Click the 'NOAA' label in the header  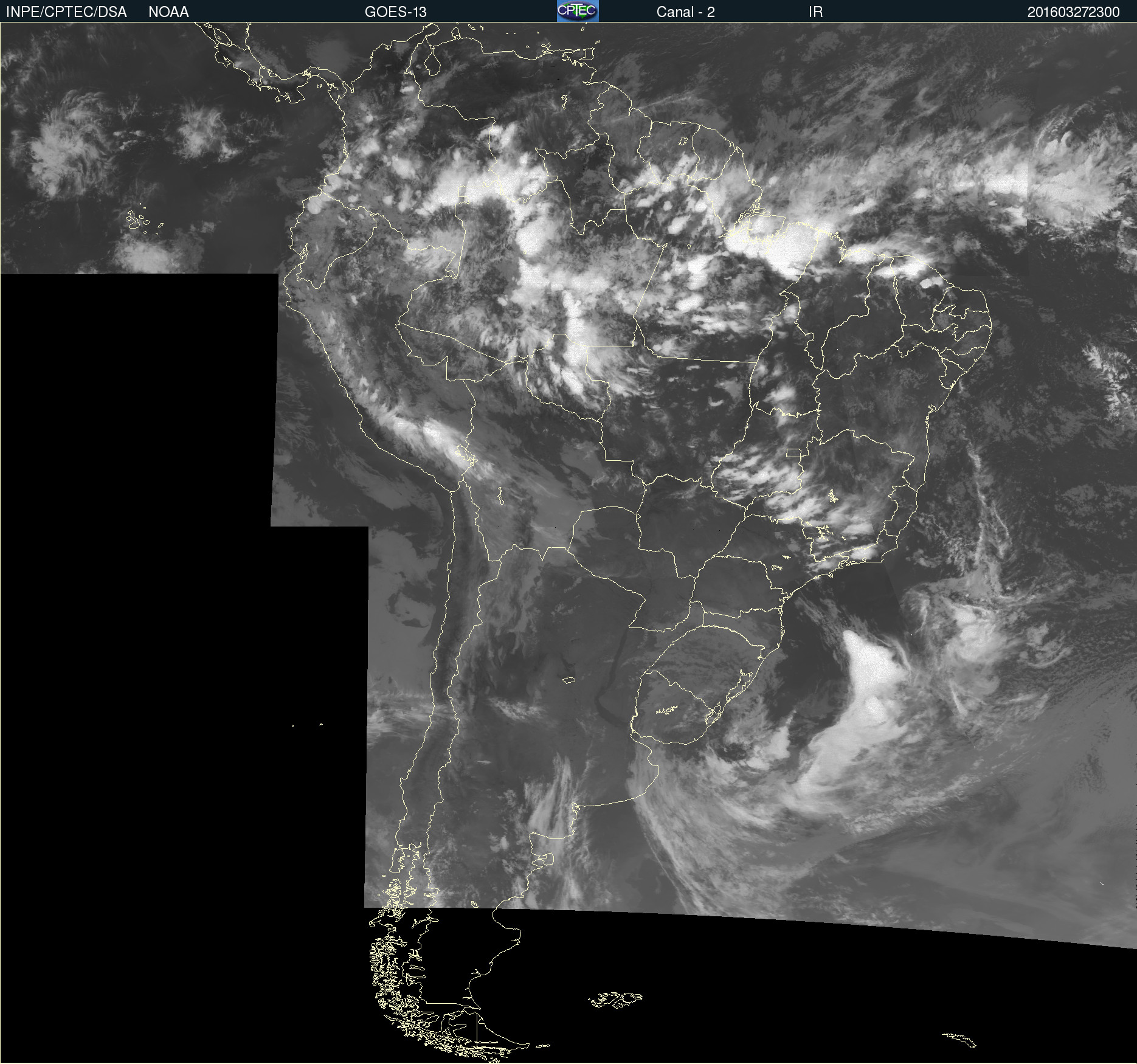168,12
